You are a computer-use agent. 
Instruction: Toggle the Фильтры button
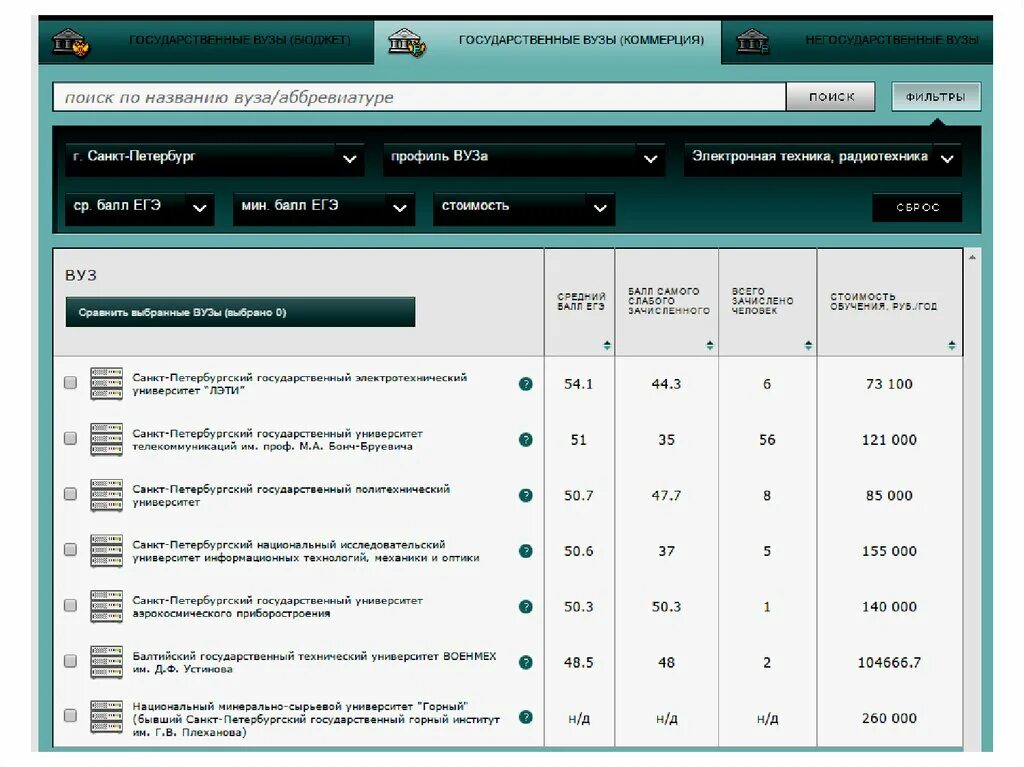936,97
